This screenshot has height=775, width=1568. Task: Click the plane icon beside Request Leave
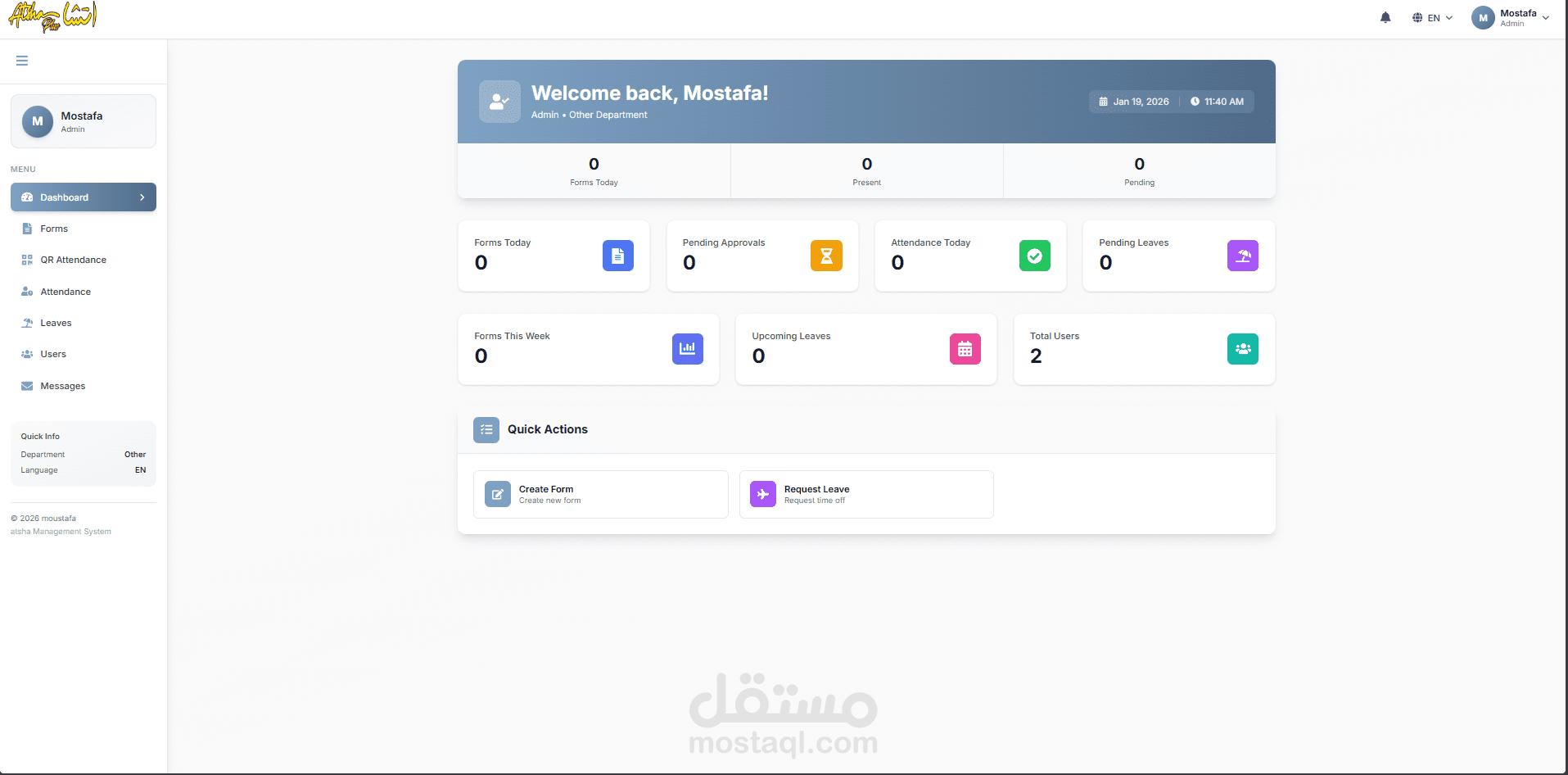coord(763,494)
